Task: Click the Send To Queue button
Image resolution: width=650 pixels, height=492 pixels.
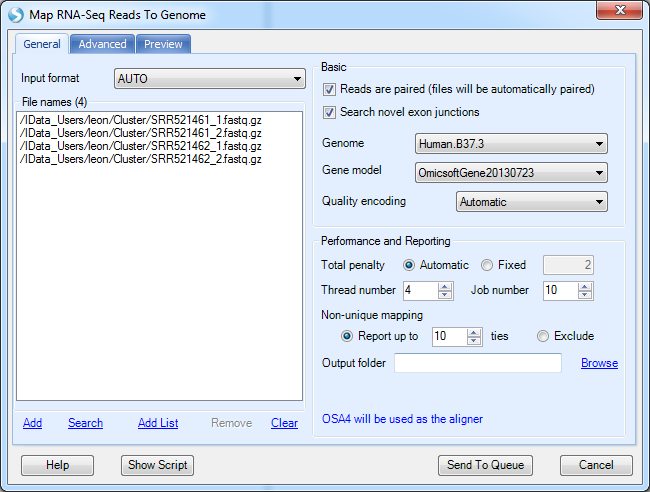Action: pos(485,465)
